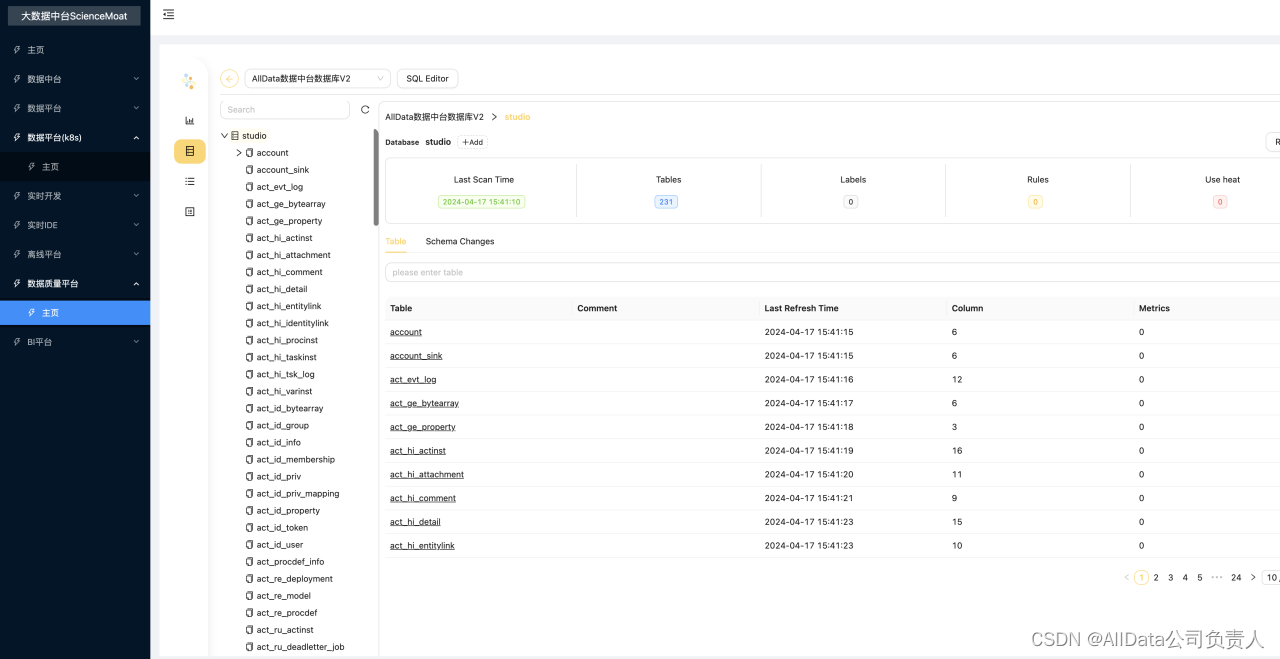Click the studio breadcrumb
The height and width of the screenshot is (659, 1280).
[x=517, y=117]
